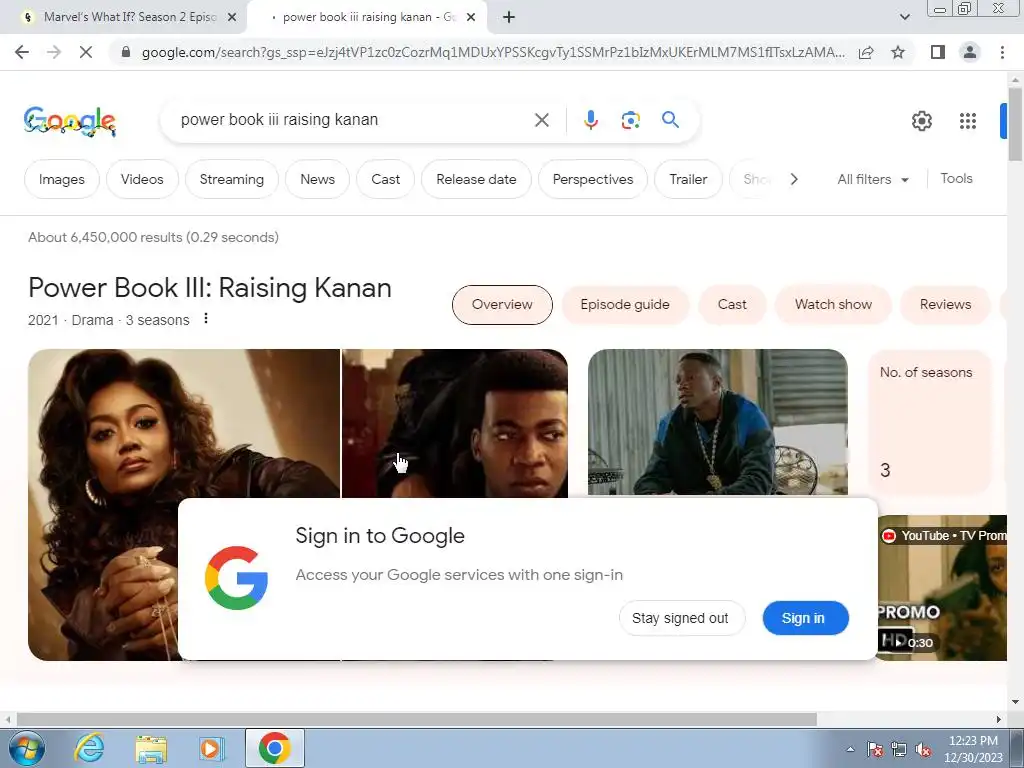Image resolution: width=1024 pixels, height=768 pixels.
Task: Select the Trailer filter chip
Action: [688, 180]
